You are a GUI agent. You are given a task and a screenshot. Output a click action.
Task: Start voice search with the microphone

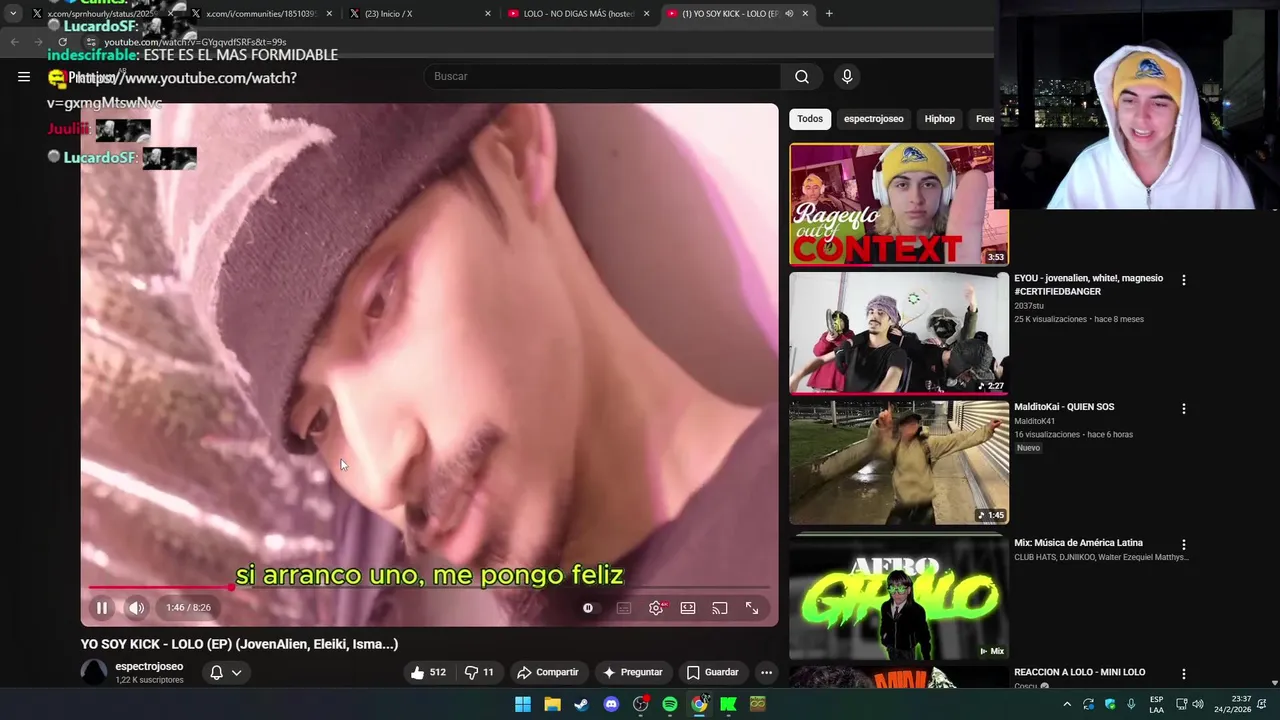847,76
